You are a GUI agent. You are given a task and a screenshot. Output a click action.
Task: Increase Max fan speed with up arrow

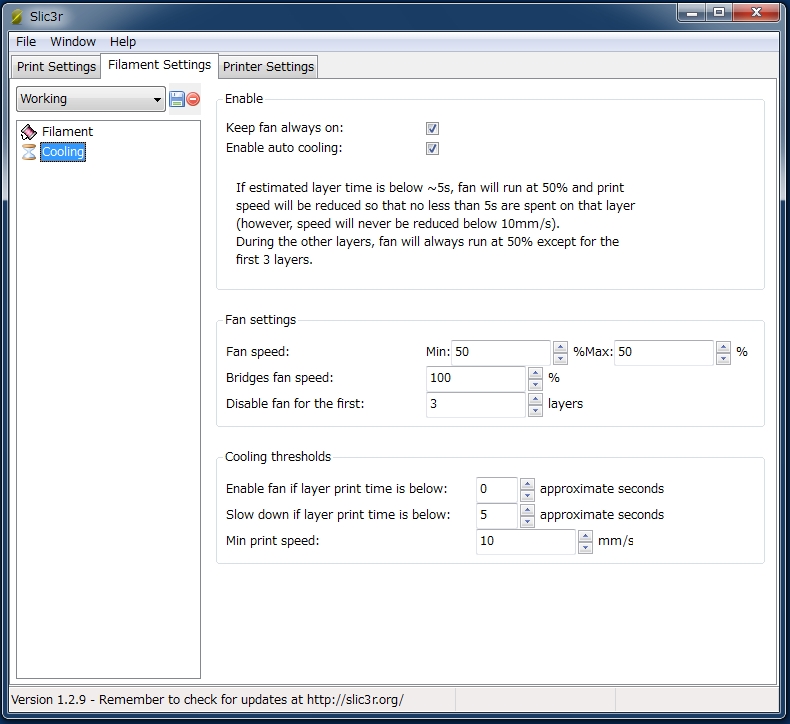tap(723, 347)
